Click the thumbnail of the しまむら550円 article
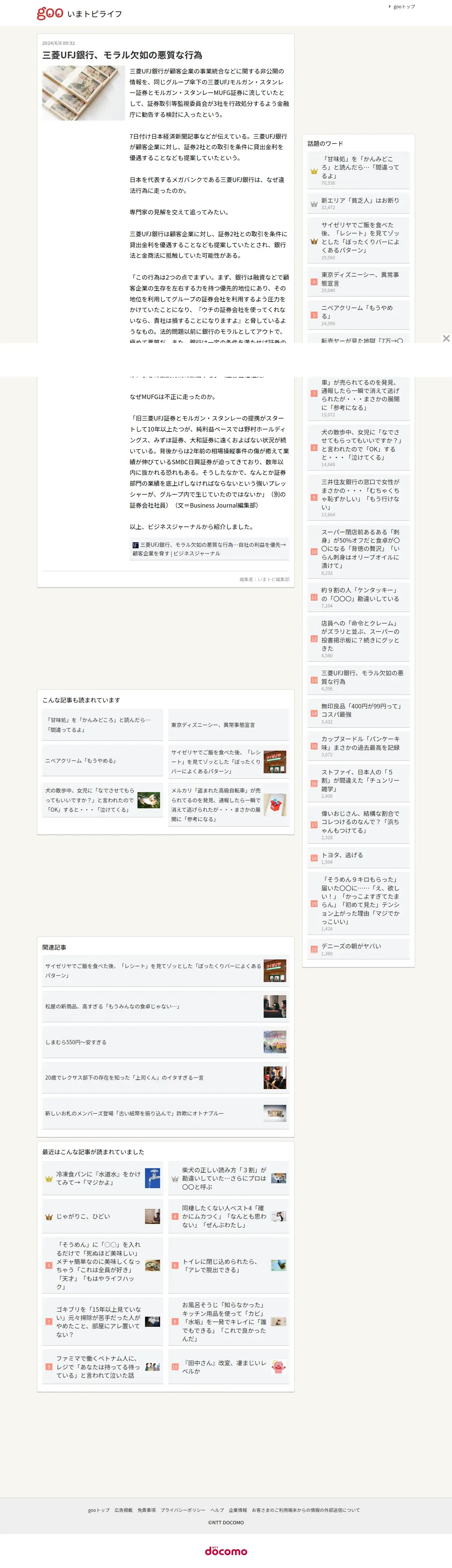The width and height of the screenshot is (452, 1568). 275,1042
